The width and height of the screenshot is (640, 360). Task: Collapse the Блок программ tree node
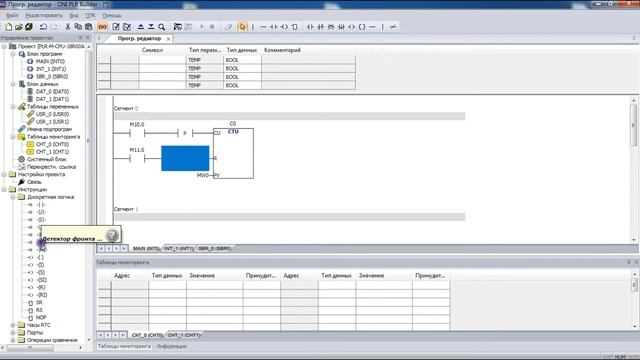point(13,54)
